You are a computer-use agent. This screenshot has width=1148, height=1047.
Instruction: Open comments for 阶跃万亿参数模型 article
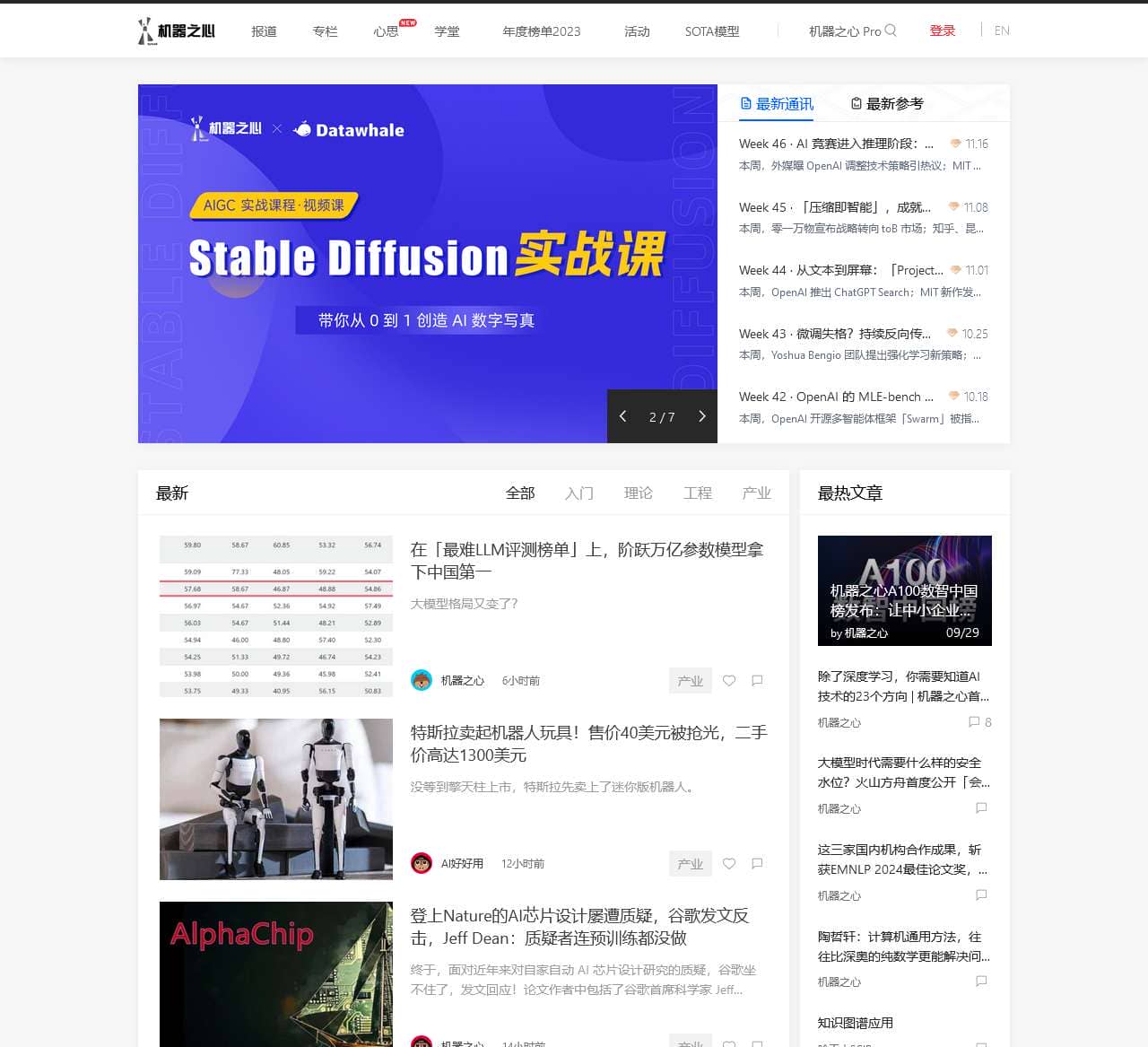coord(757,681)
